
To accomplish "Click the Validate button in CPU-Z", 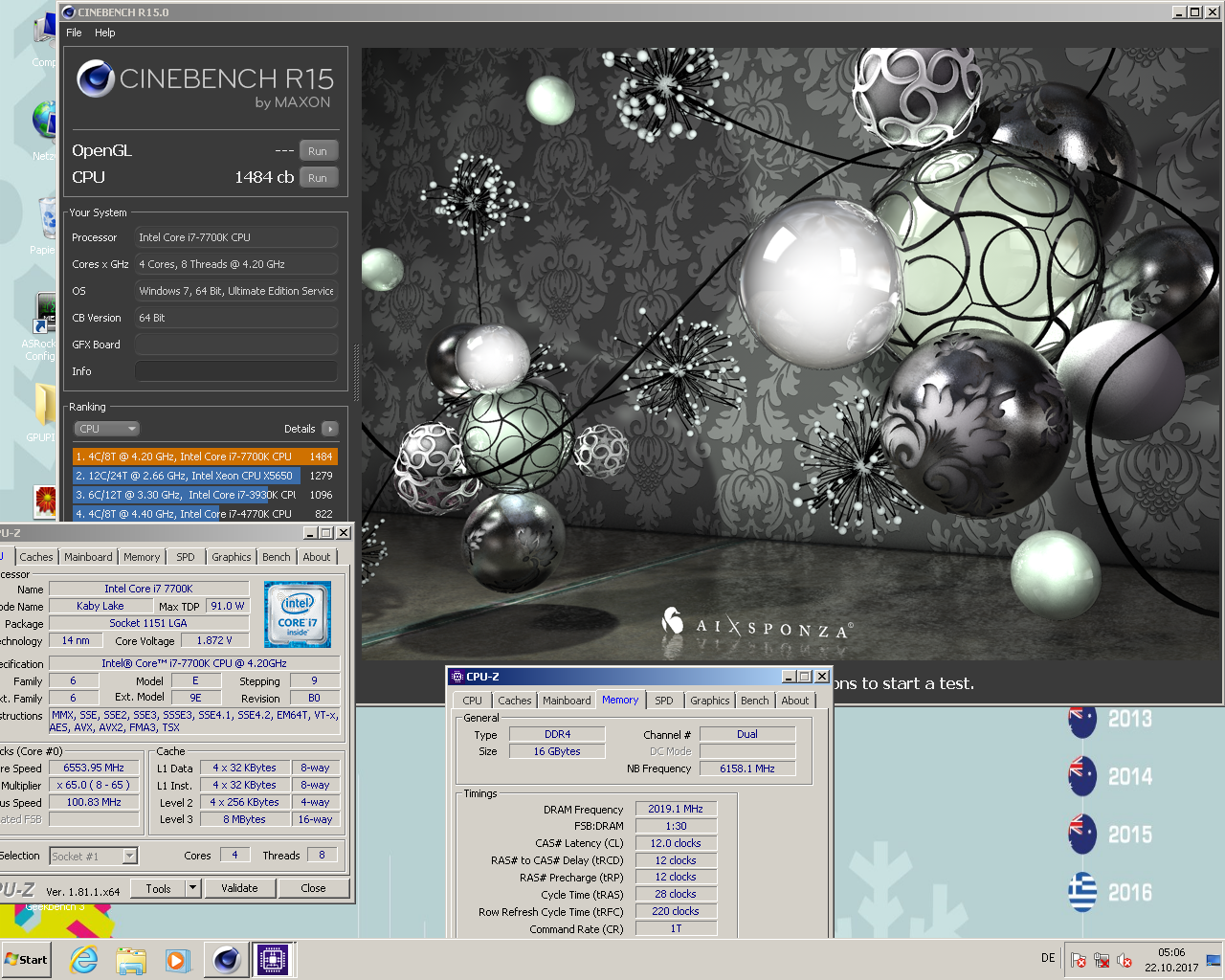I will coord(239,888).
